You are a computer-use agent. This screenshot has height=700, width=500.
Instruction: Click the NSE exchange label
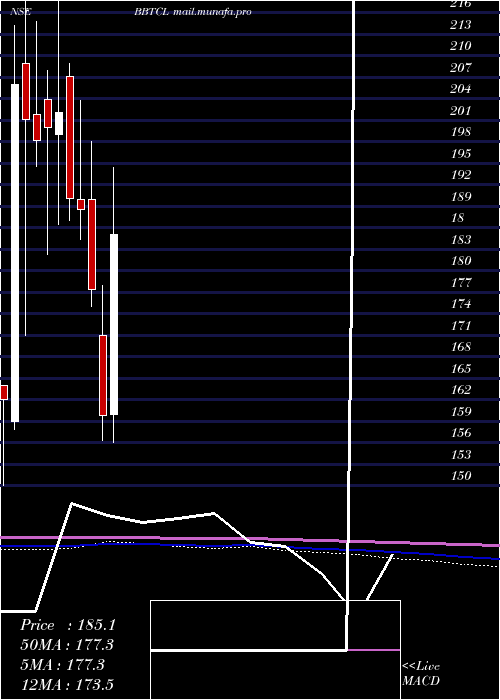(21, 12)
